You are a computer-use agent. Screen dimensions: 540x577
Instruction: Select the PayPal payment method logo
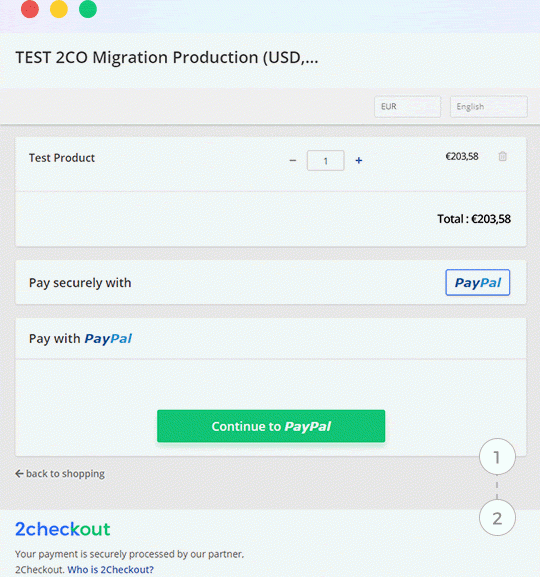pyautogui.click(x=478, y=282)
